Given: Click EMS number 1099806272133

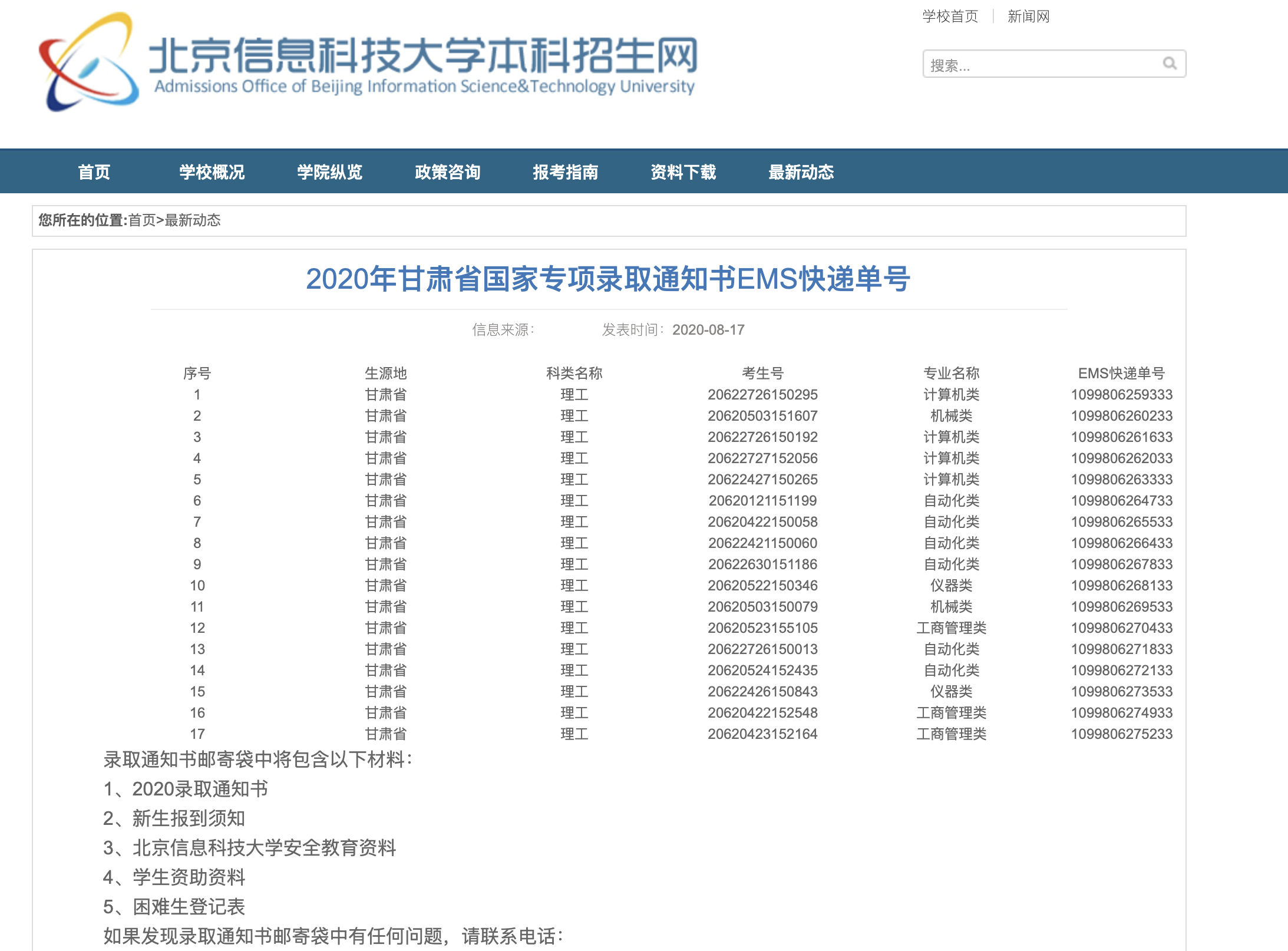Looking at the screenshot, I should 1122,670.
